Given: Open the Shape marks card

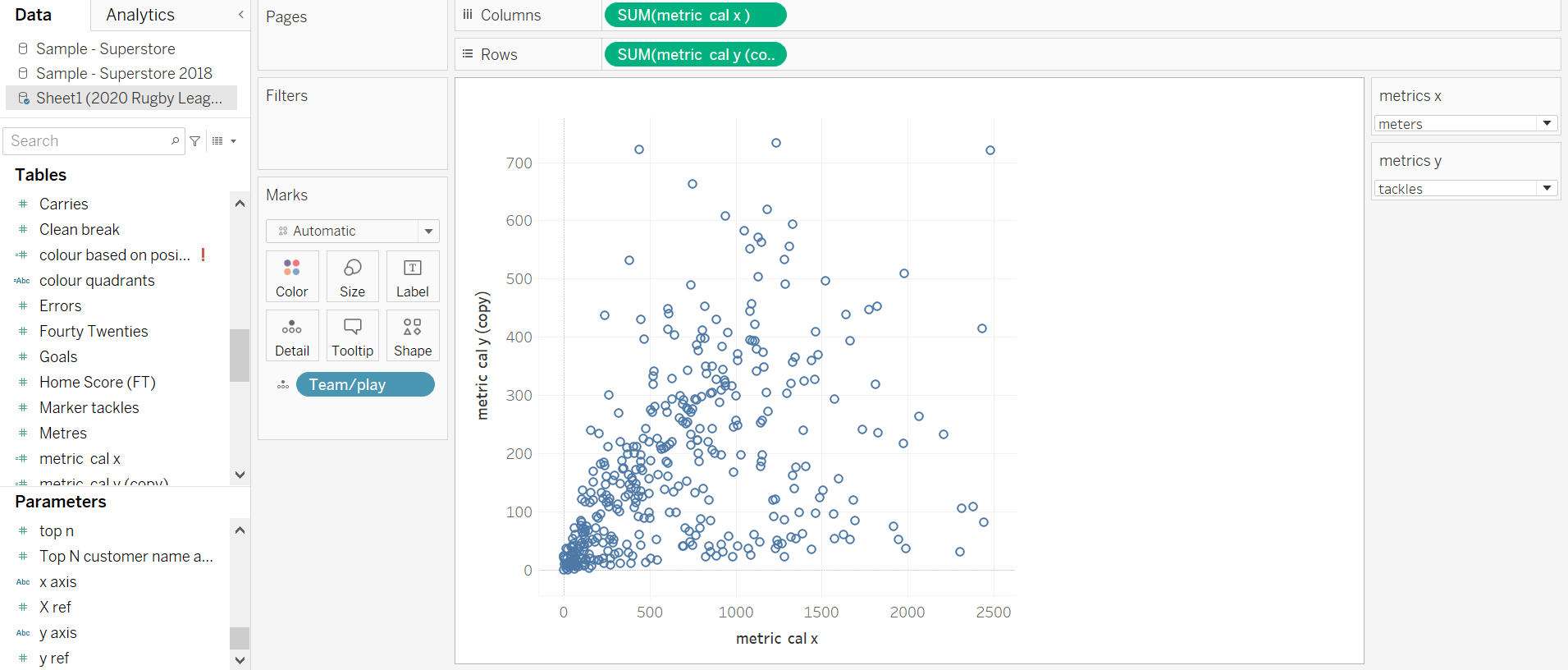Looking at the screenshot, I should [412, 336].
